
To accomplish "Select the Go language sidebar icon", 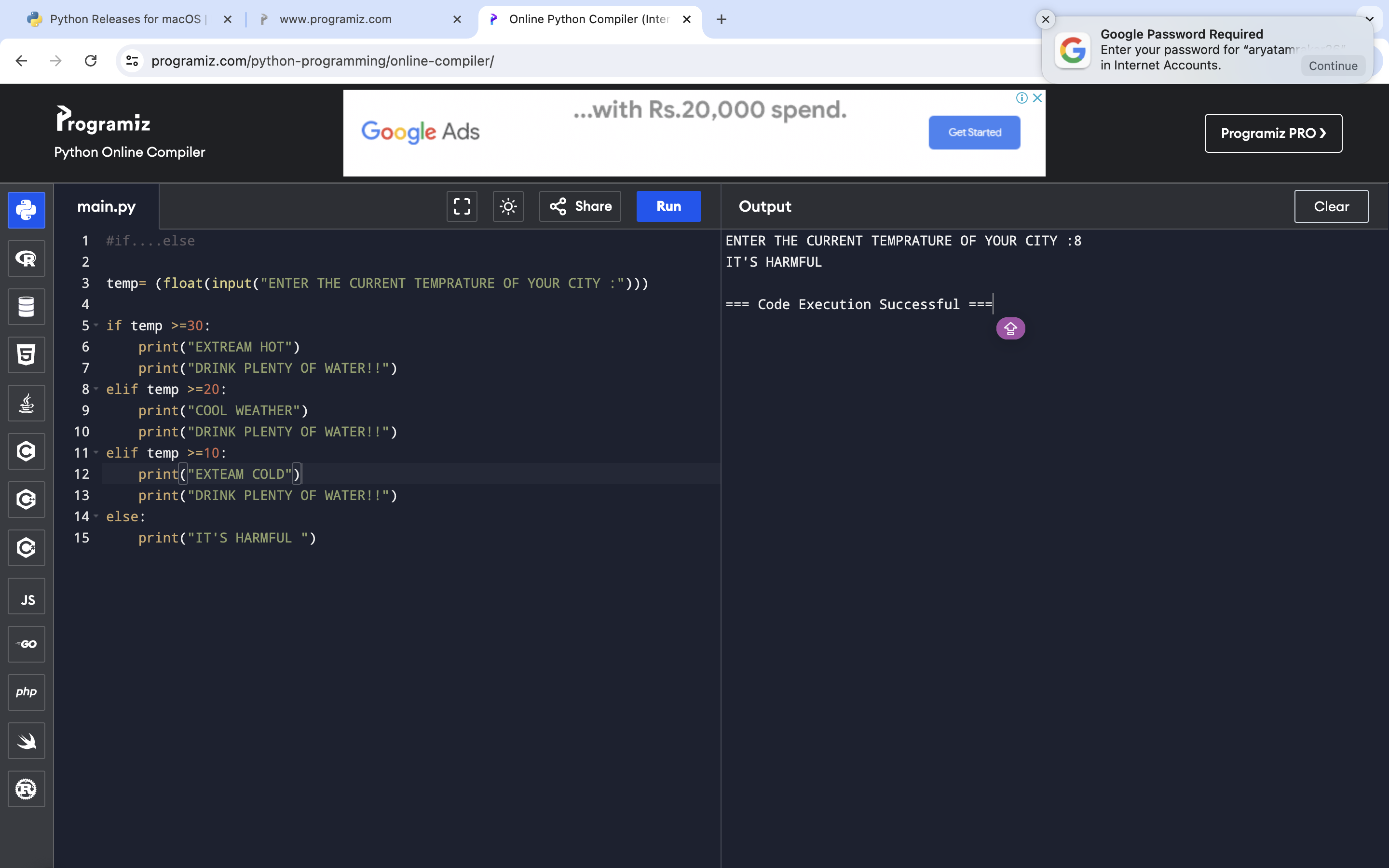I will pyautogui.click(x=27, y=644).
